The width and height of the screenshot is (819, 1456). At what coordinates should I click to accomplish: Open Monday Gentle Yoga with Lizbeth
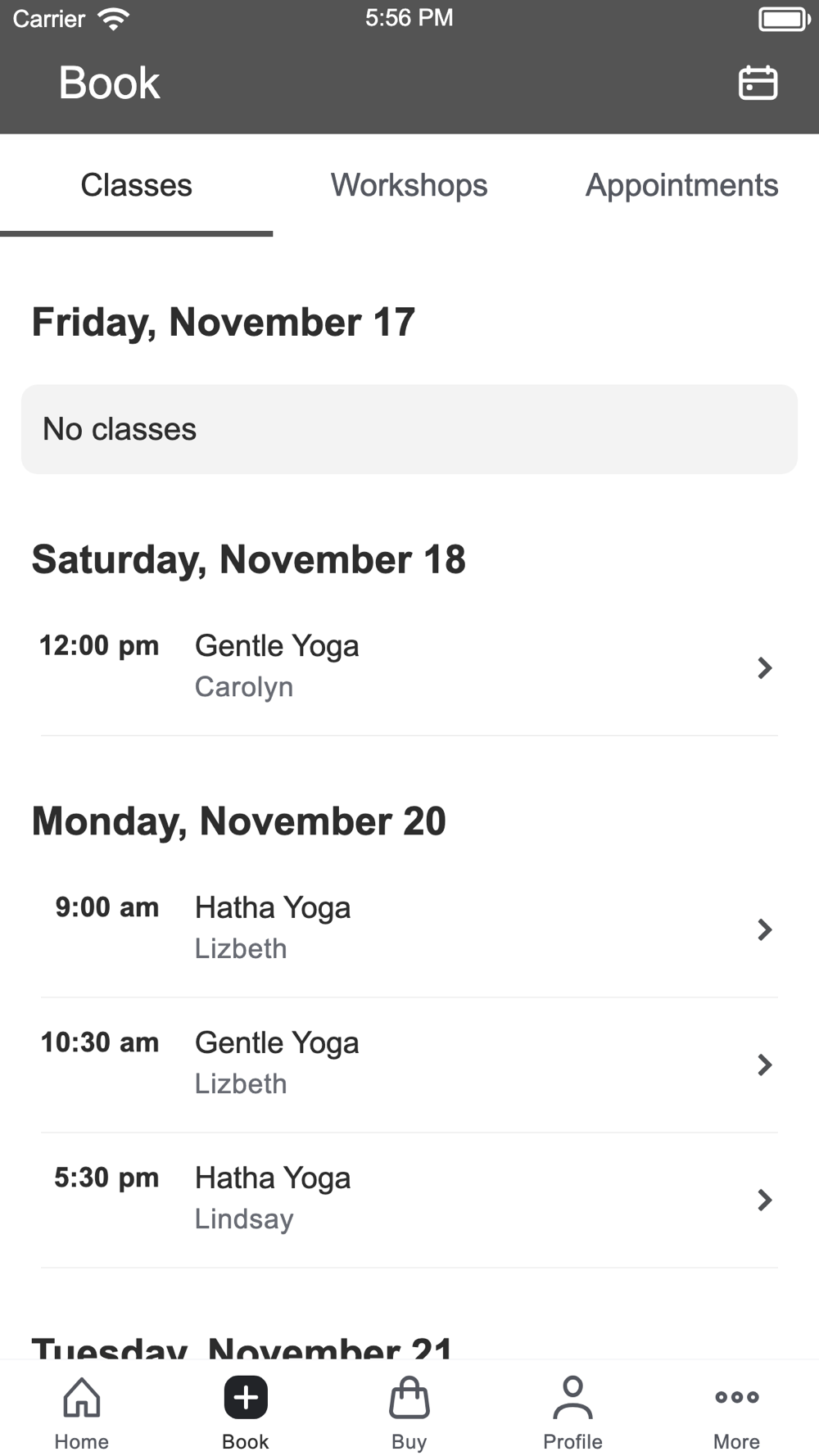(409, 1065)
